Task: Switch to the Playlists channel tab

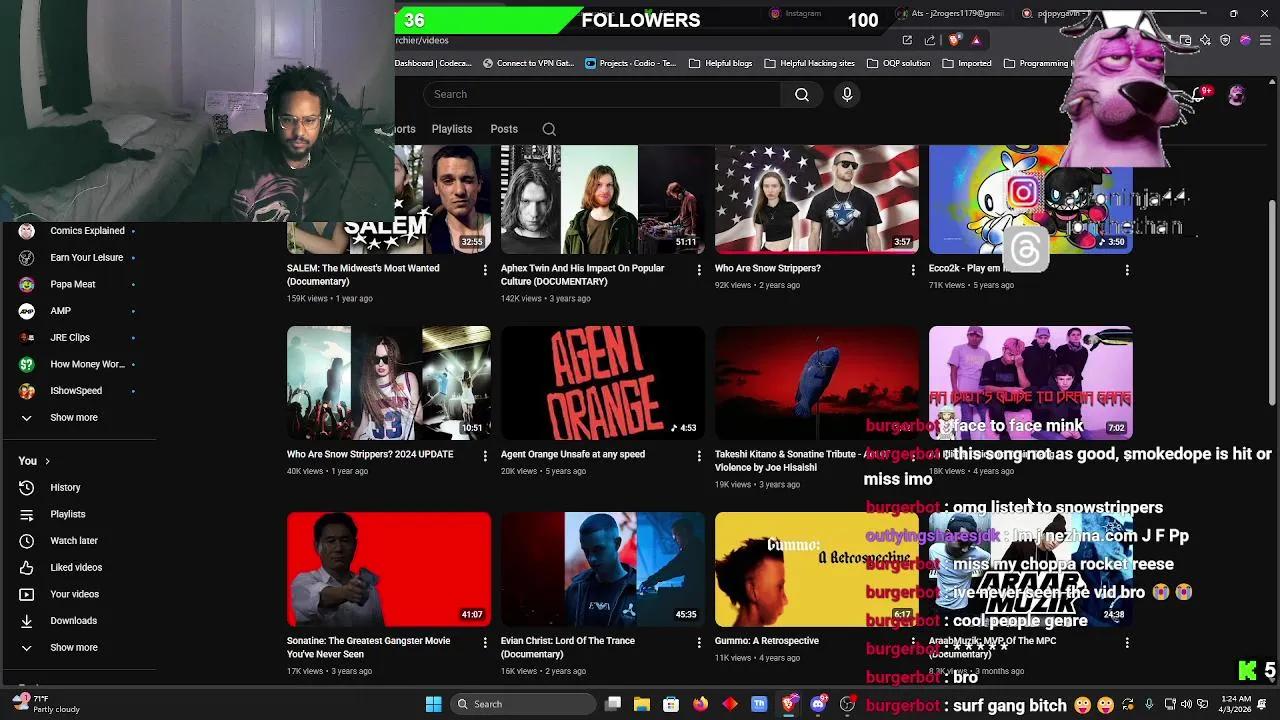Action: (452, 129)
